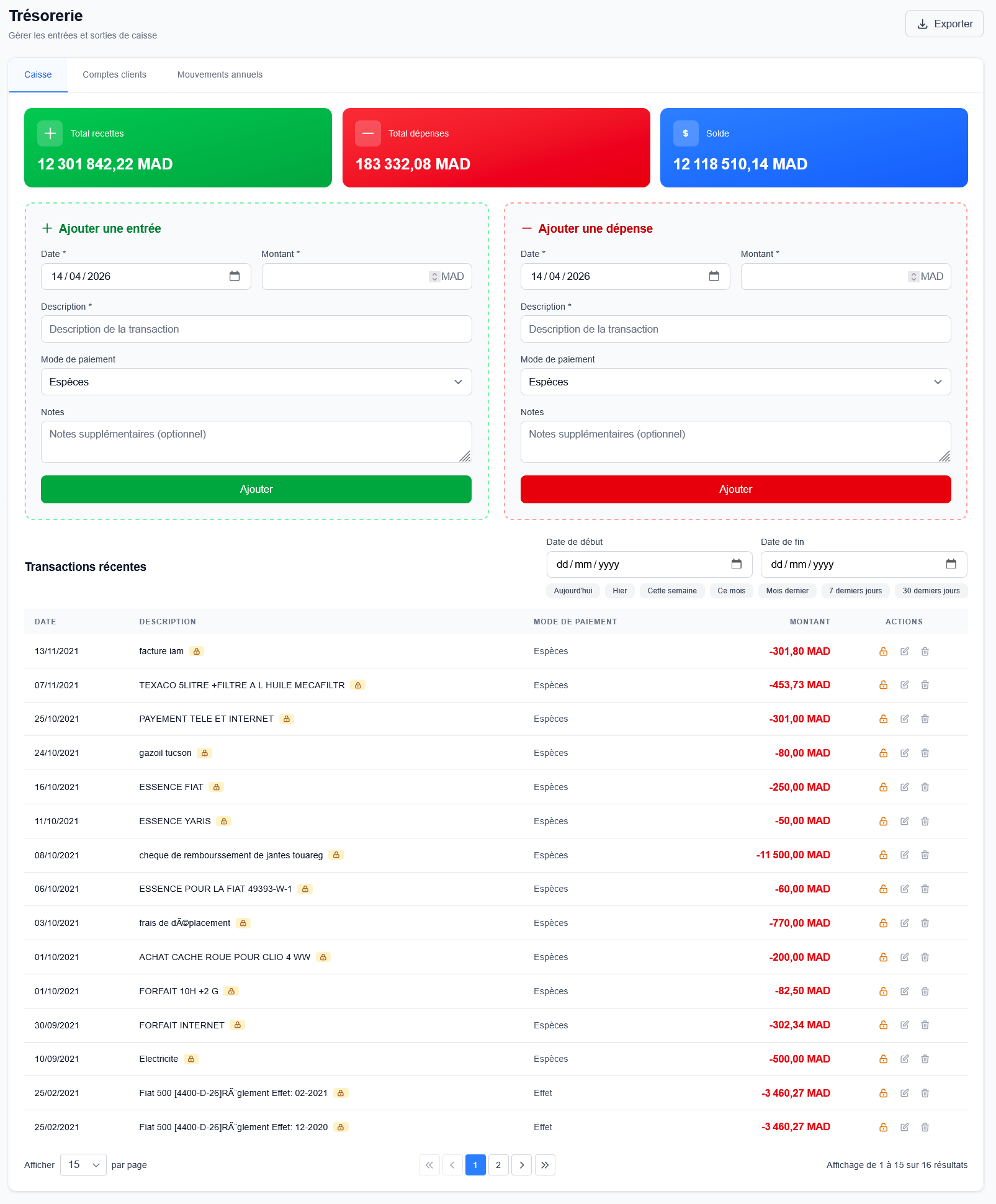
Task: Click the entry Description input field
Action: tap(256, 329)
